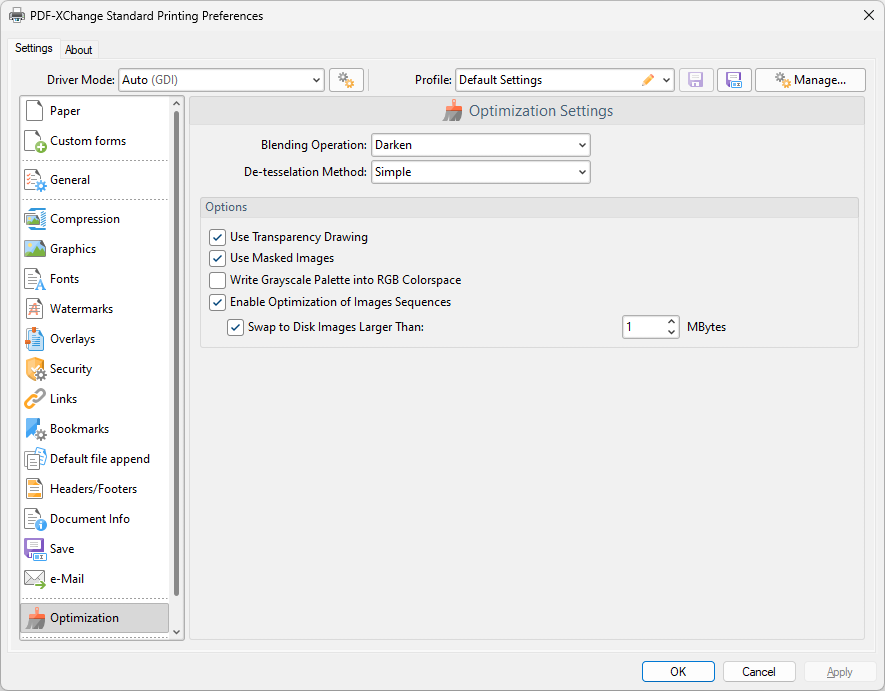Select the Optimization brush icon in sidebar
This screenshot has height=691, width=885.
(36, 618)
